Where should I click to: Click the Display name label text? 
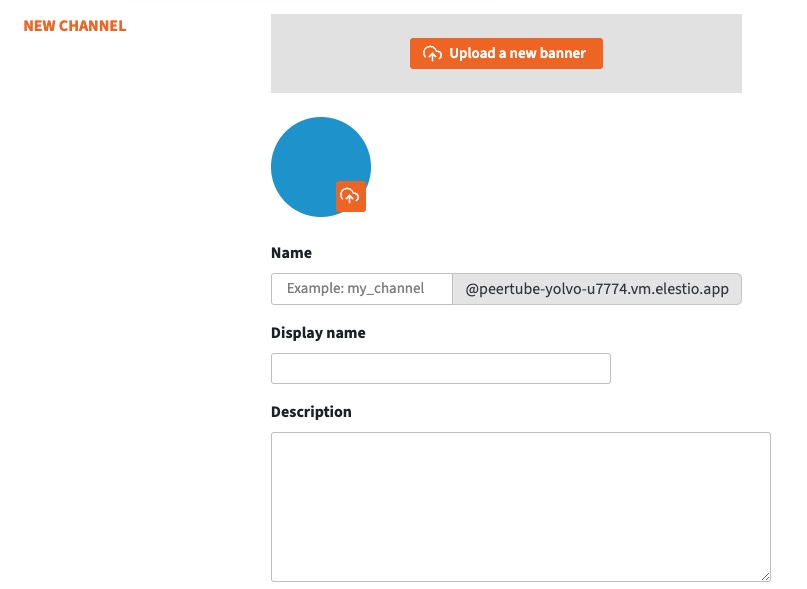pos(316,332)
